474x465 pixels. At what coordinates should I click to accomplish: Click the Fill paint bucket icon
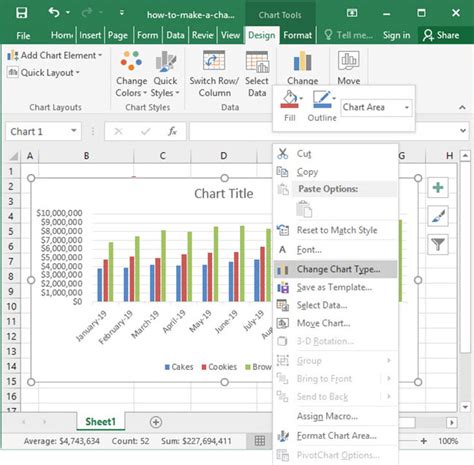(289, 100)
